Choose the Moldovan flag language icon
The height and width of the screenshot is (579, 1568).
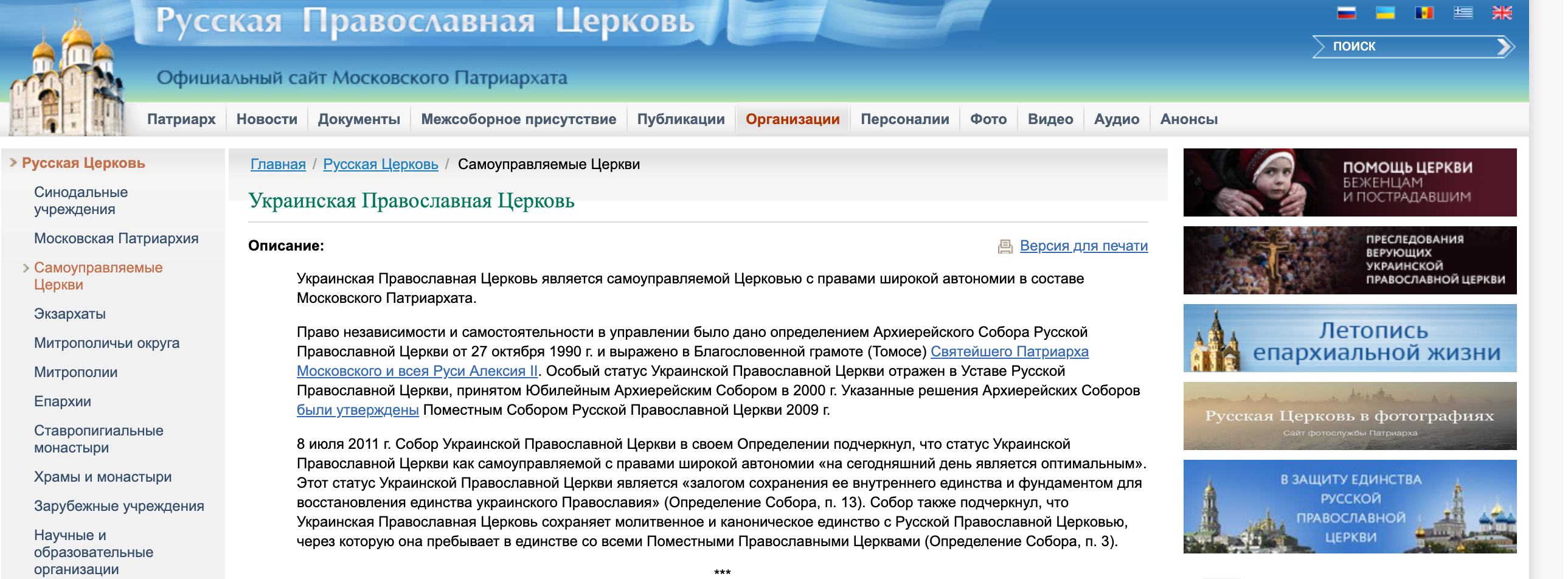click(1424, 13)
